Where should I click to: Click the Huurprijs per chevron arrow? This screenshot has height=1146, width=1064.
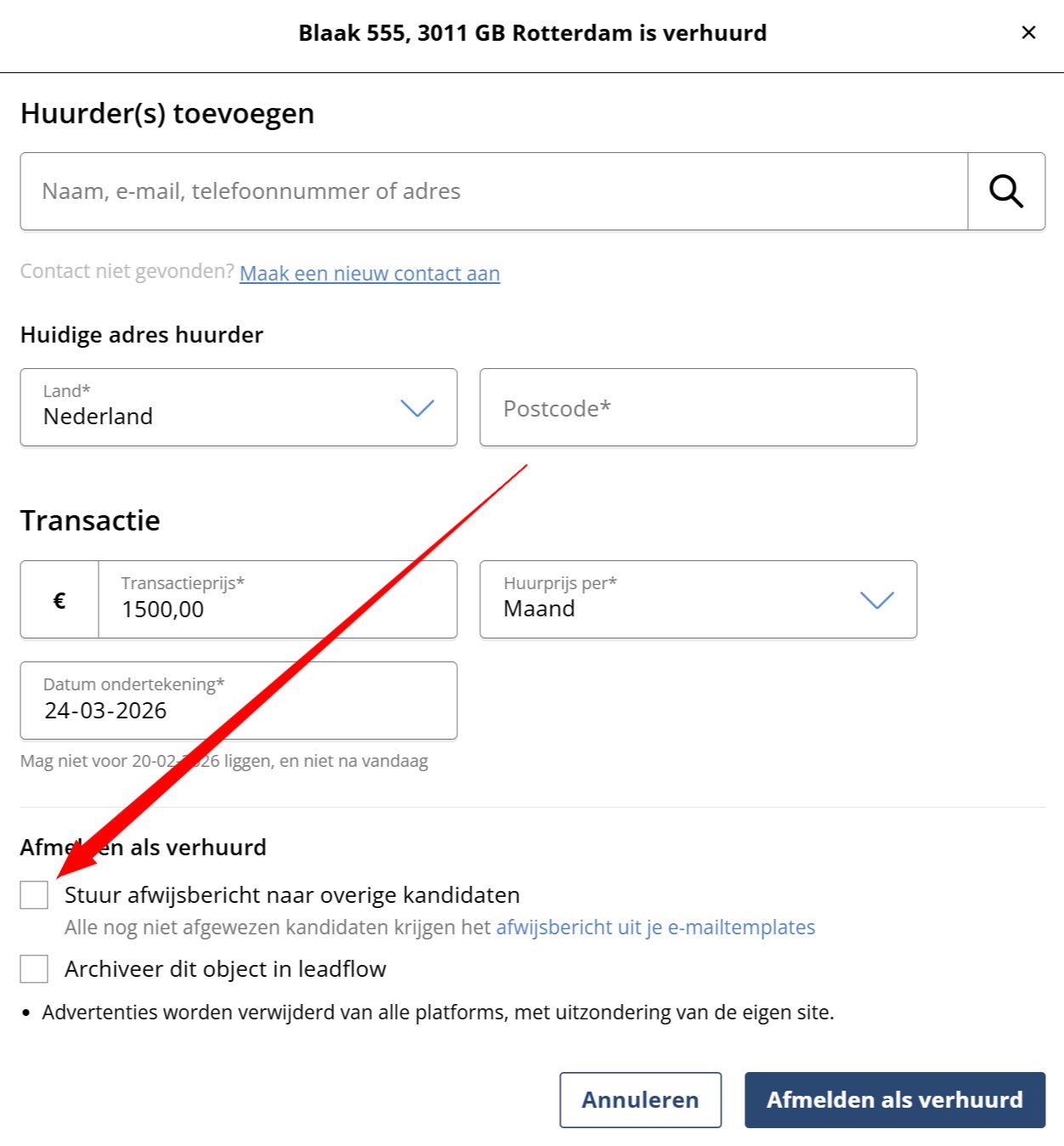877,600
